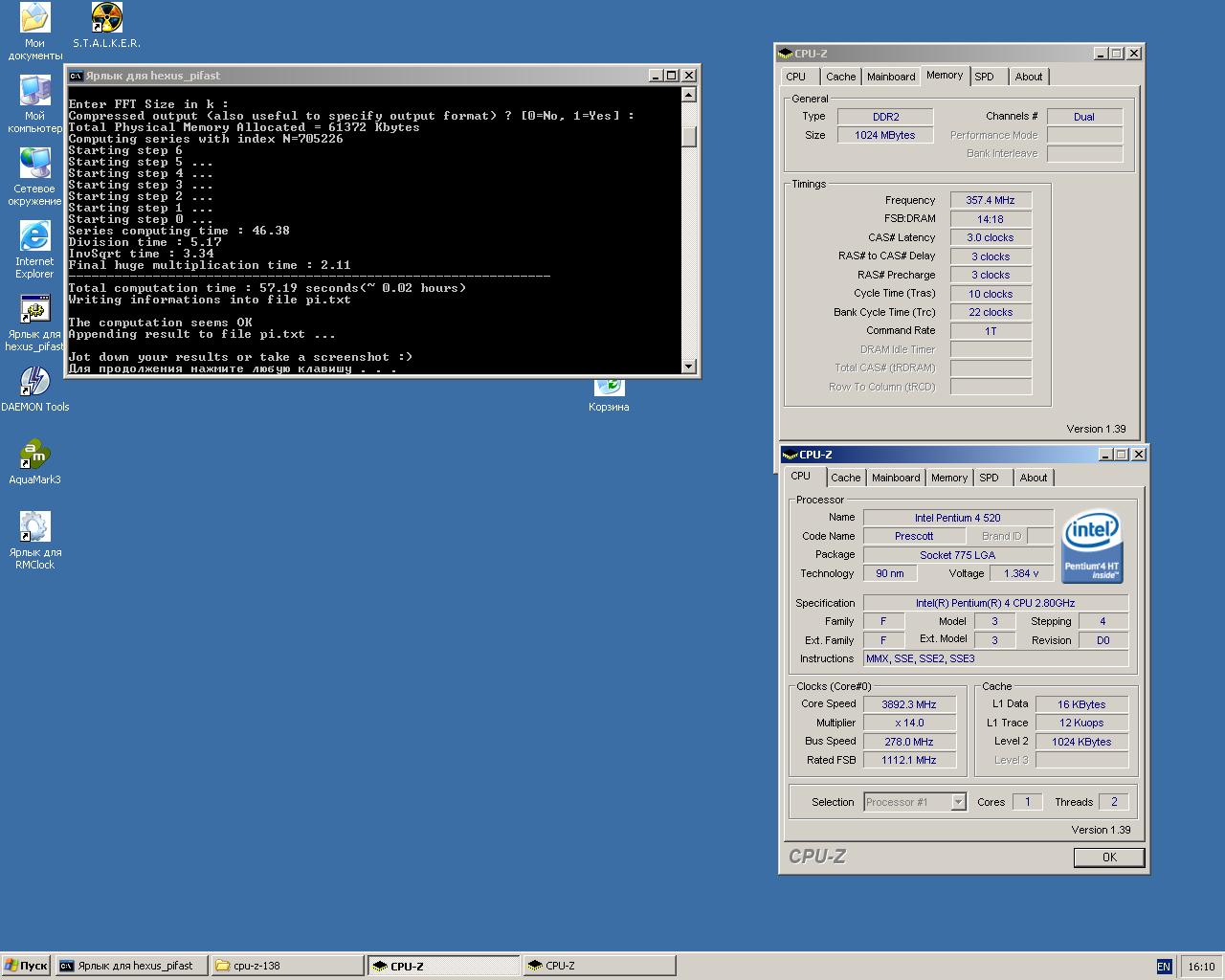Click the Frequency 357.4 MHz field
Screen dimensions: 1225x980
click(x=991, y=200)
